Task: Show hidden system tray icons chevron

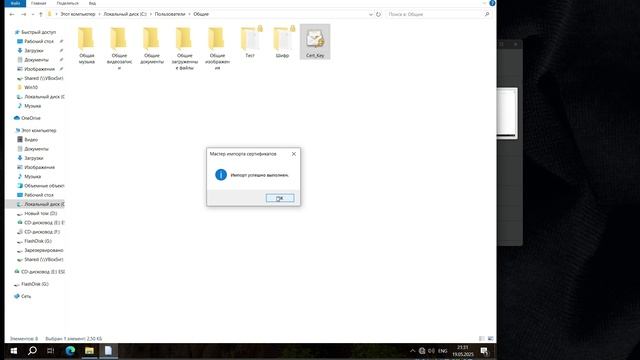Action: pyautogui.click(x=412, y=351)
